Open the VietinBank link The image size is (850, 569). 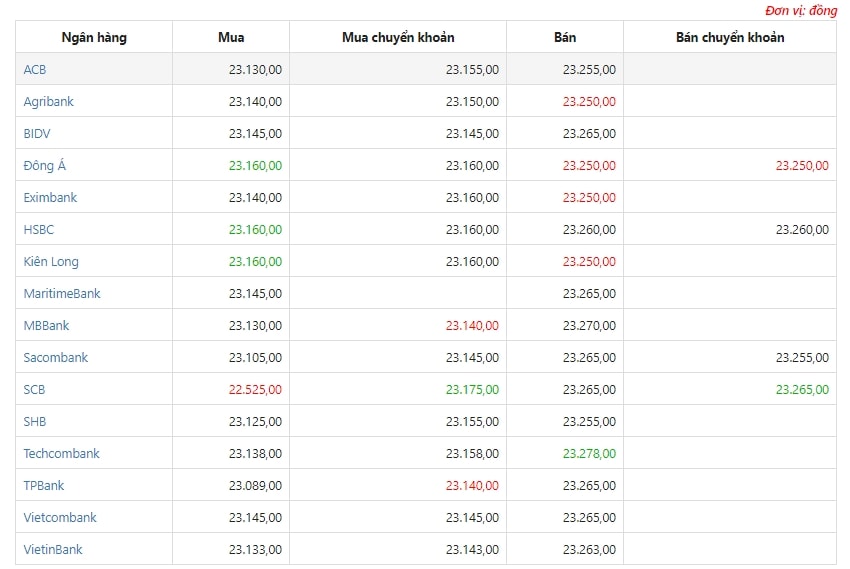[x=53, y=549]
